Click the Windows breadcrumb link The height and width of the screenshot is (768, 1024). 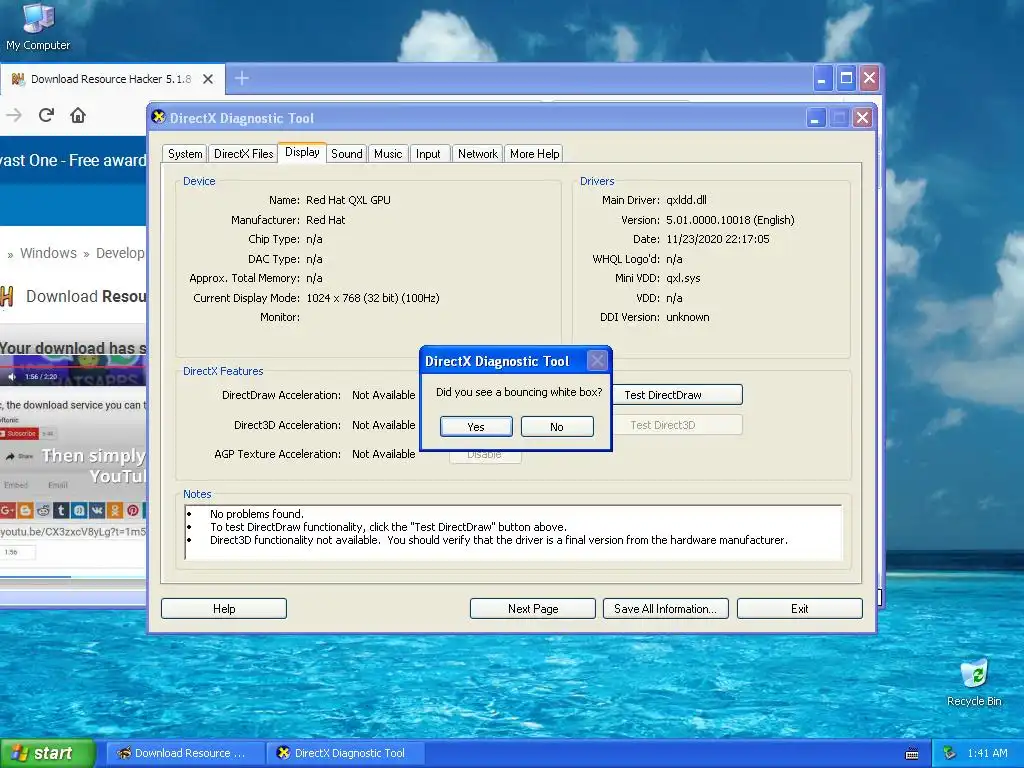tap(48, 253)
